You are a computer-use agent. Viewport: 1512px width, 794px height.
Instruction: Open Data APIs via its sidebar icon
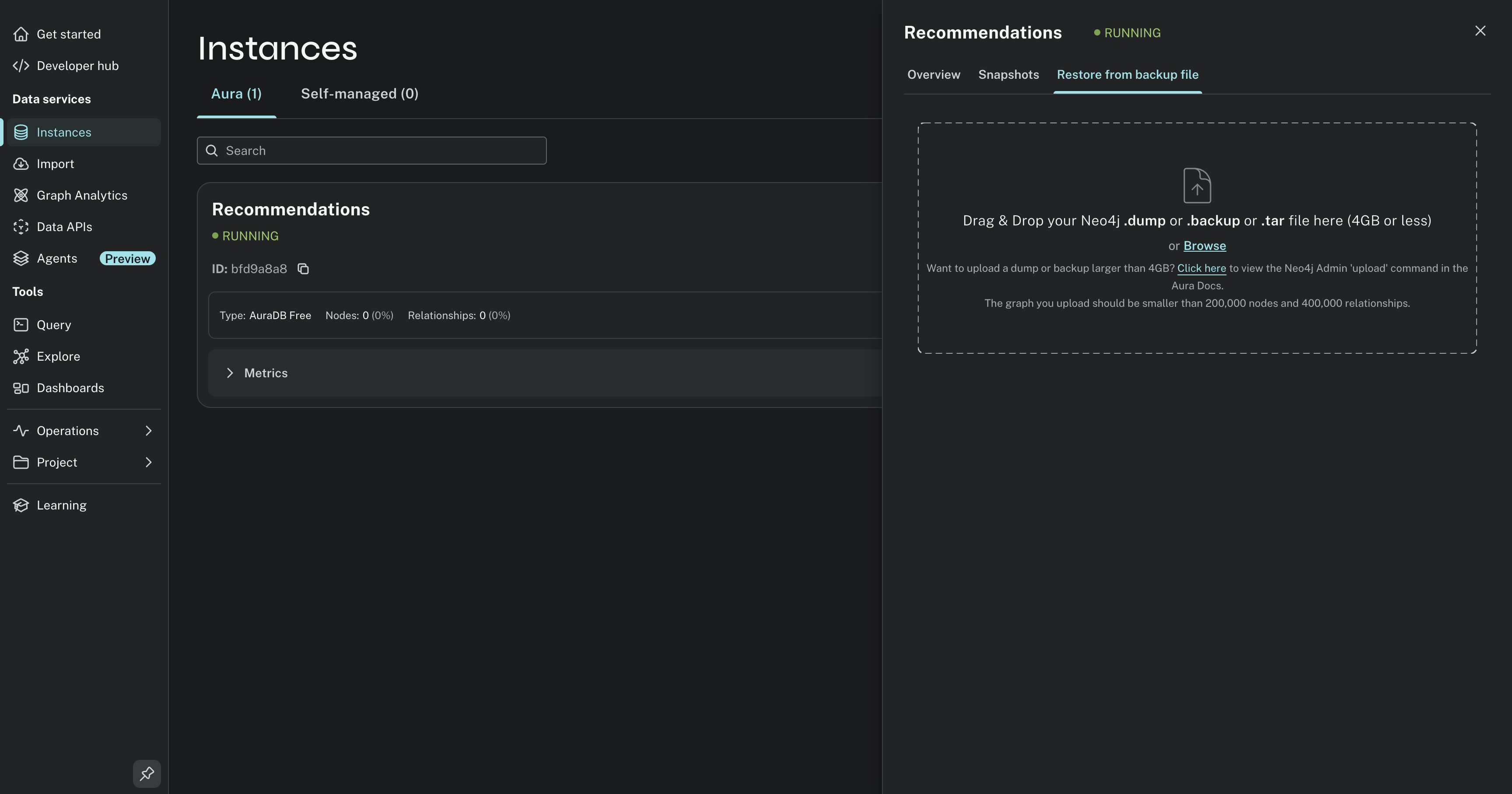click(x=21, y=227)
